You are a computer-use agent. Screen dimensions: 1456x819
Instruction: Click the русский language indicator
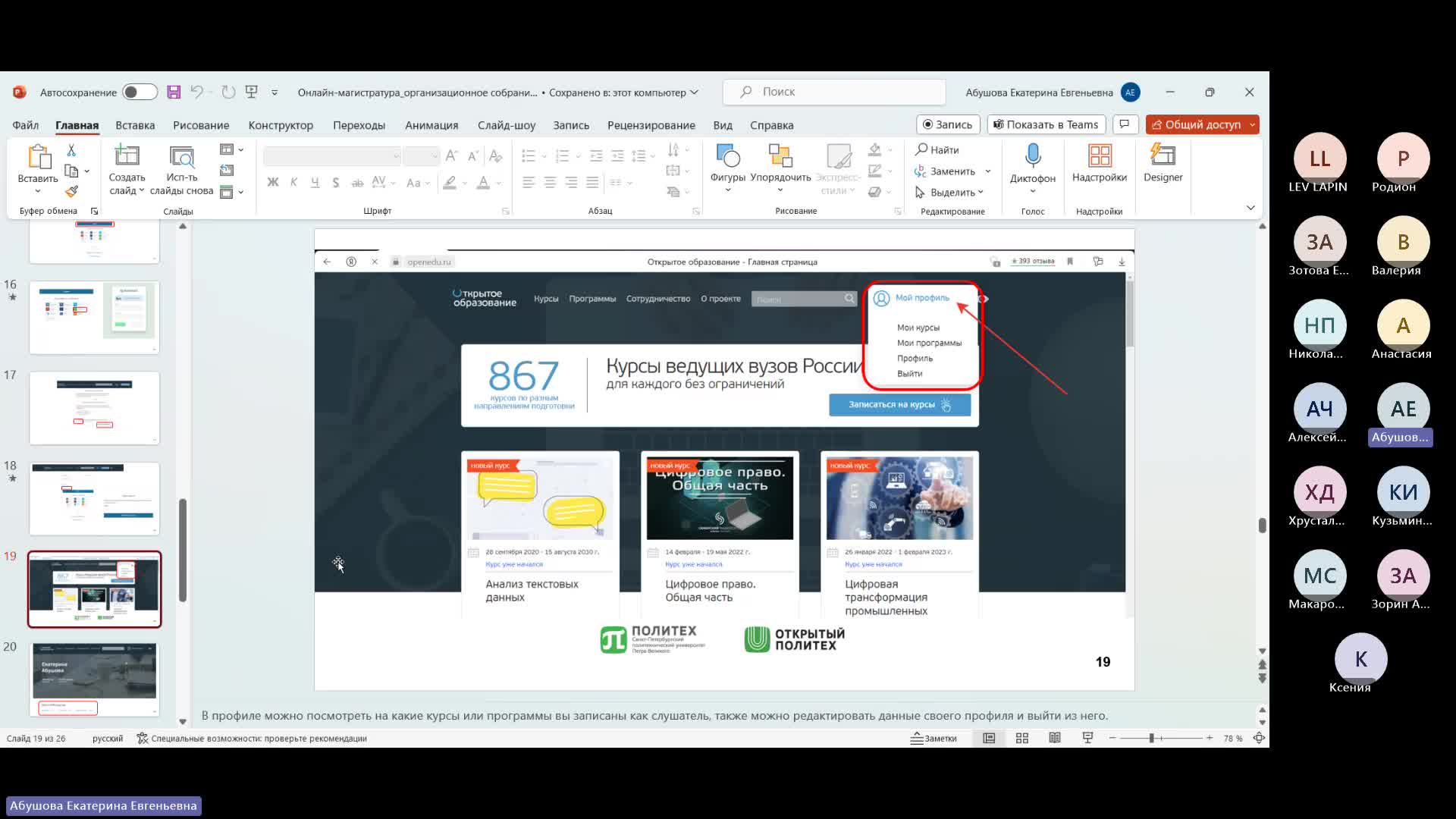[x=108, y=739]
